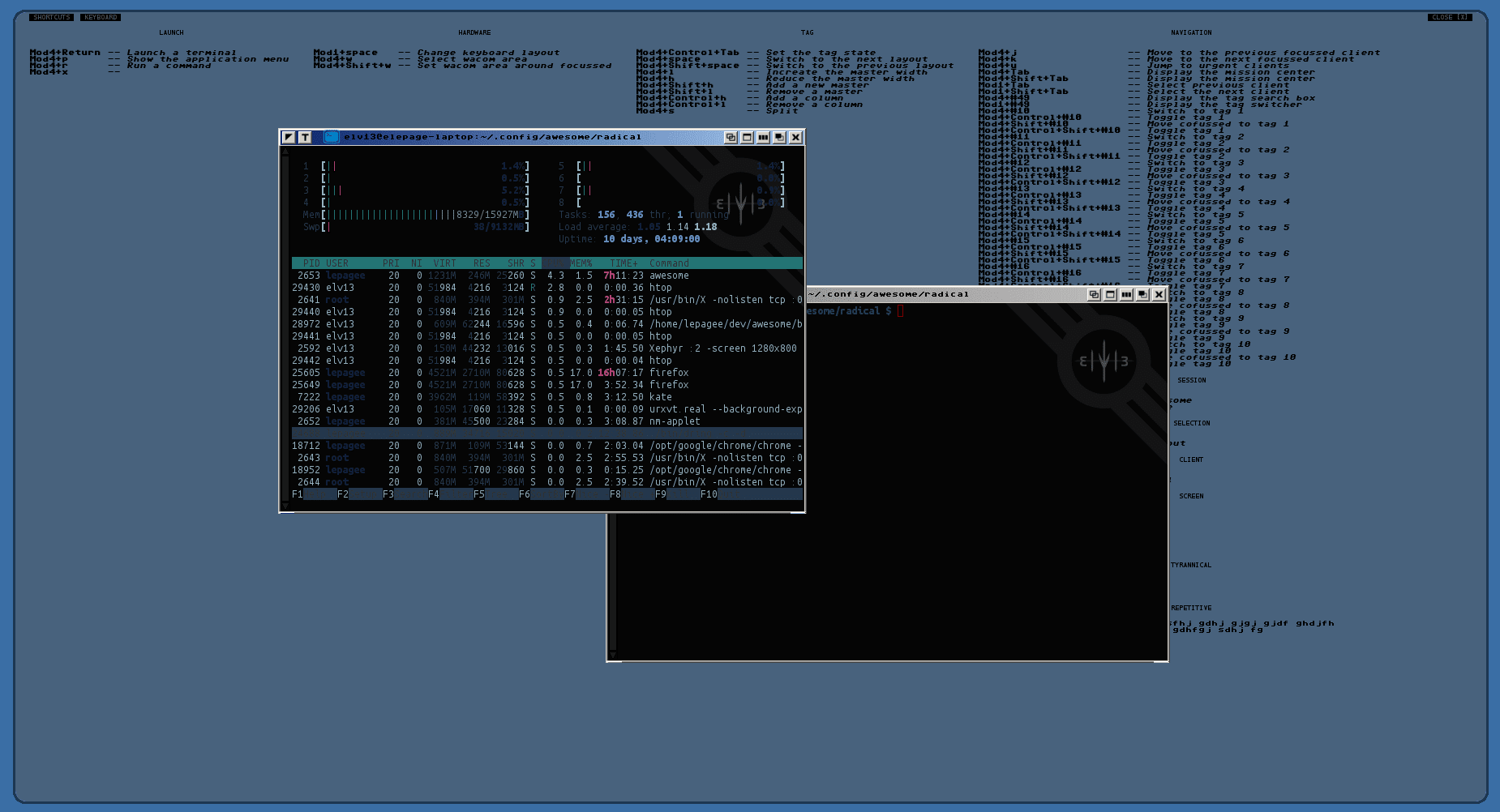1500x812 pixels.
Task: Click the diagonal arrow icon in htop titlebar
Action: point(289,138)
